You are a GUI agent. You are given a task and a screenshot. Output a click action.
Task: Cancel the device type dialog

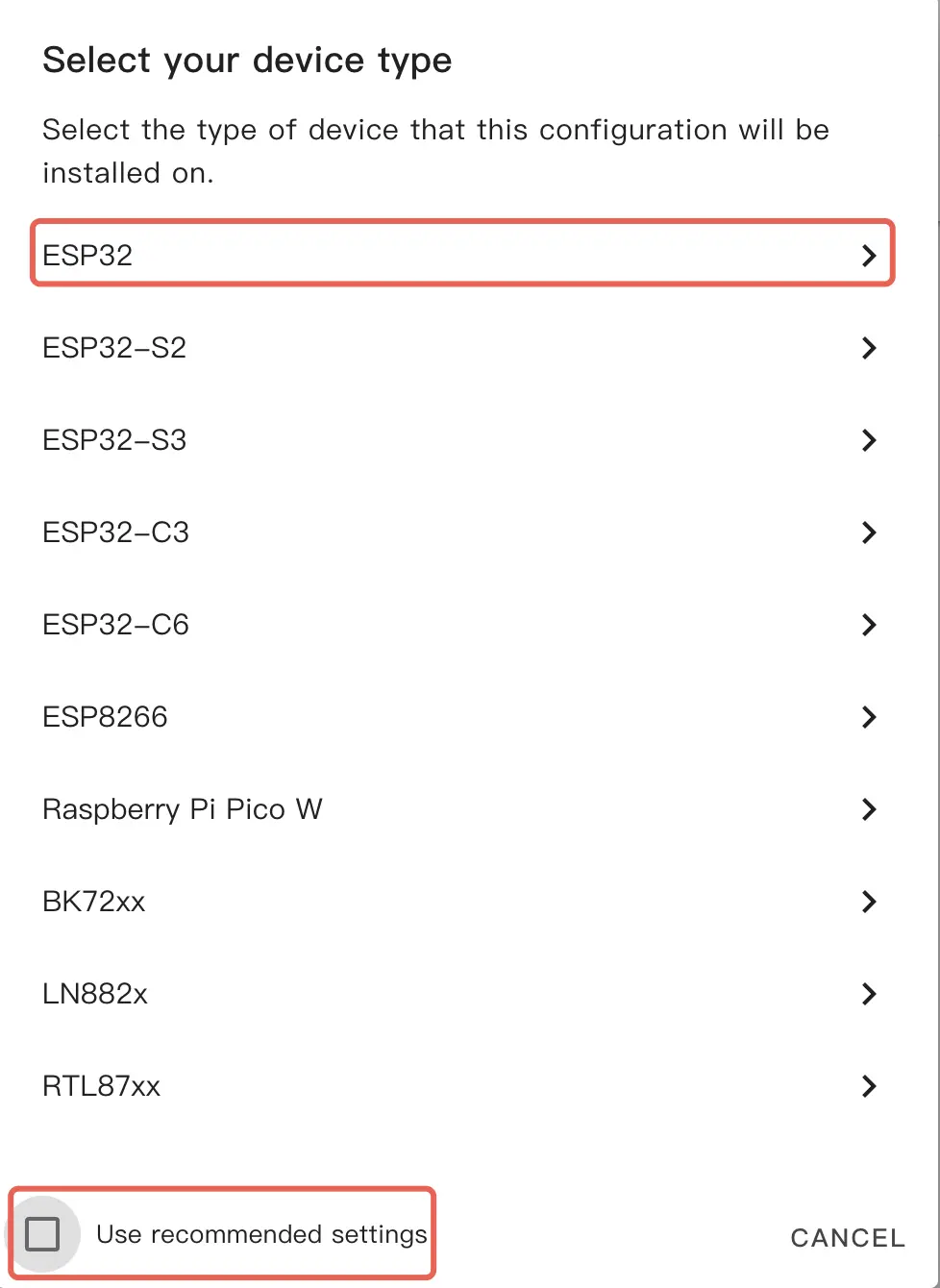pyautogui.click(x=848, y=1238)
